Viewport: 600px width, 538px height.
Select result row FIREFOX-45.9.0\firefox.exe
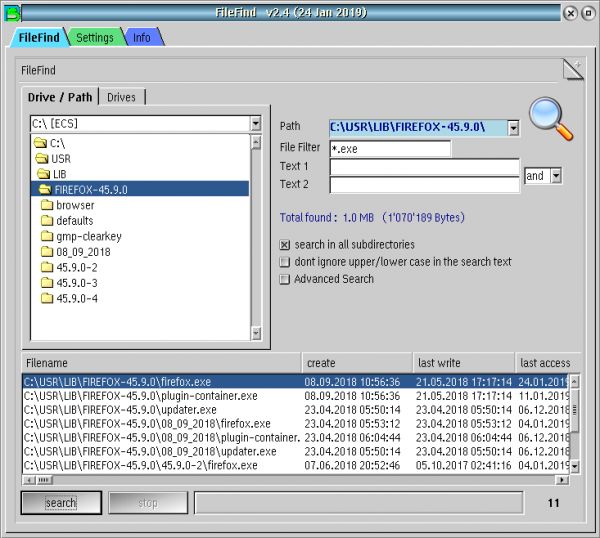tap(295, 382)
